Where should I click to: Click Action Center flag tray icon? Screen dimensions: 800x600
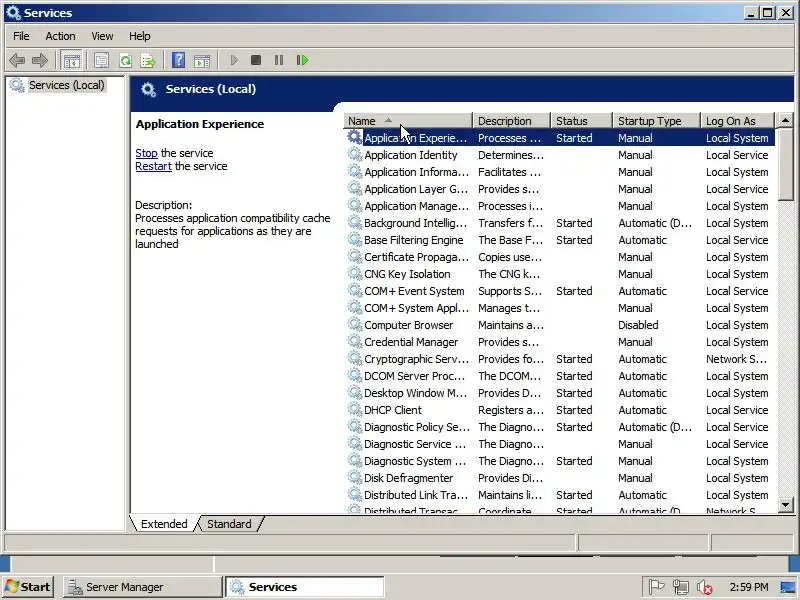[656, 587]
